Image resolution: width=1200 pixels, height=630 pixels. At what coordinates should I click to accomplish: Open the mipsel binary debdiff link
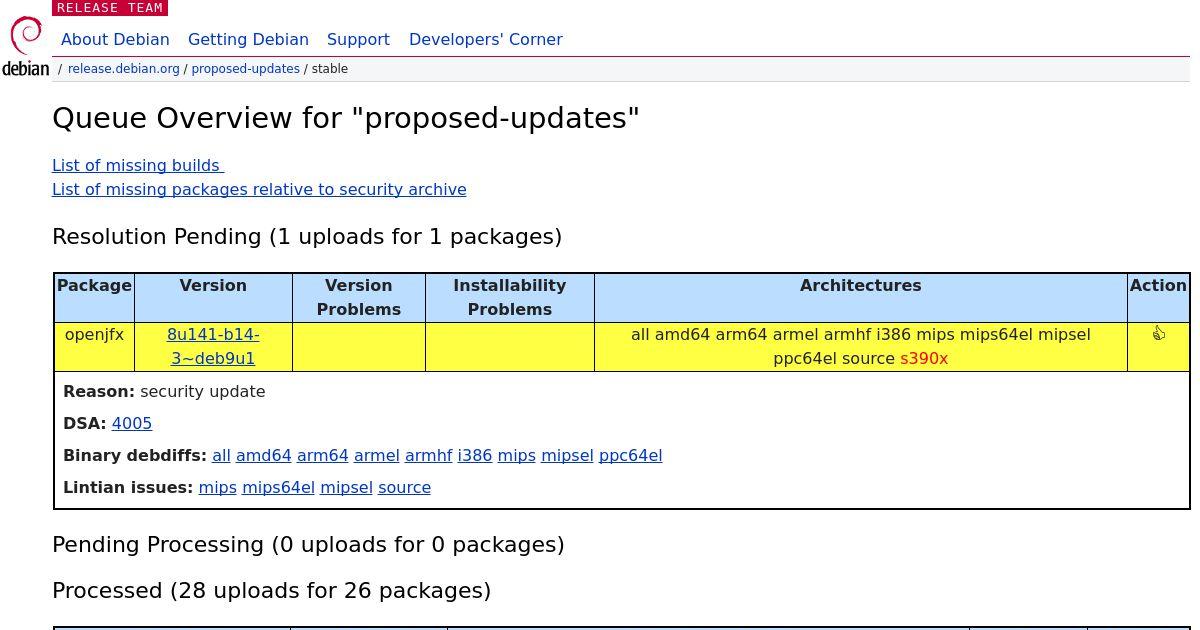point(567,455)
